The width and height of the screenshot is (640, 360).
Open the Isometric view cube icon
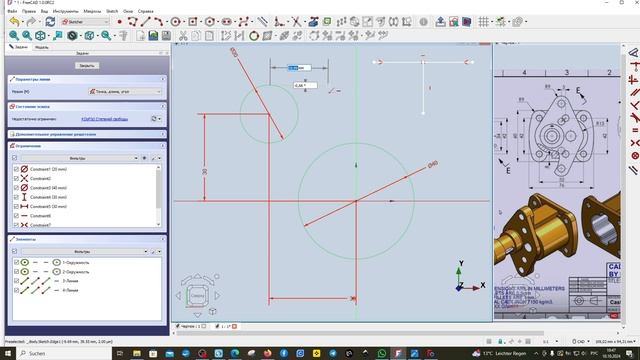pyautogui.click(x=40, y=36)
